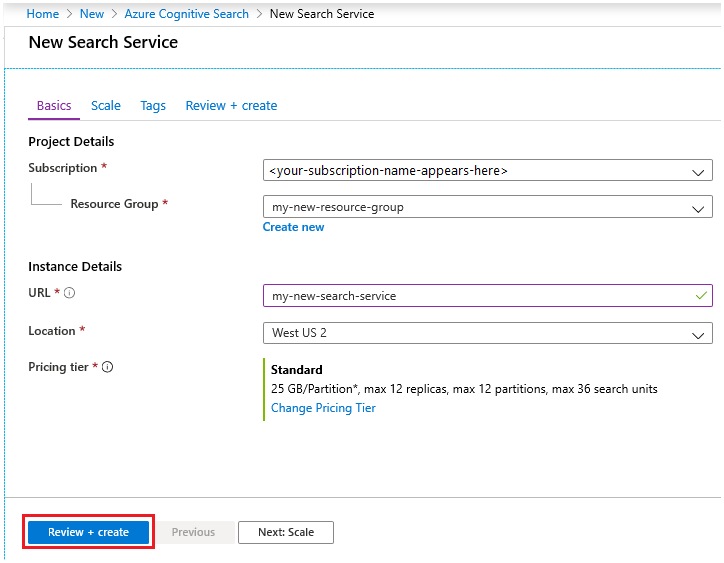
Task: Expand the Resource Group dropdown
Action: (x=487, y=208)
